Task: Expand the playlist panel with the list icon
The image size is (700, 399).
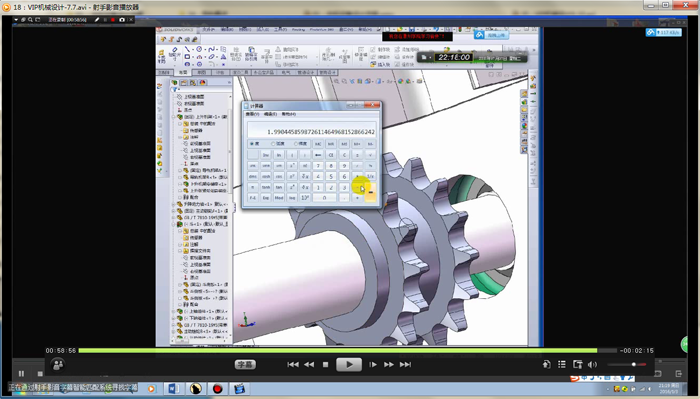Action: (x=562, y=365)
